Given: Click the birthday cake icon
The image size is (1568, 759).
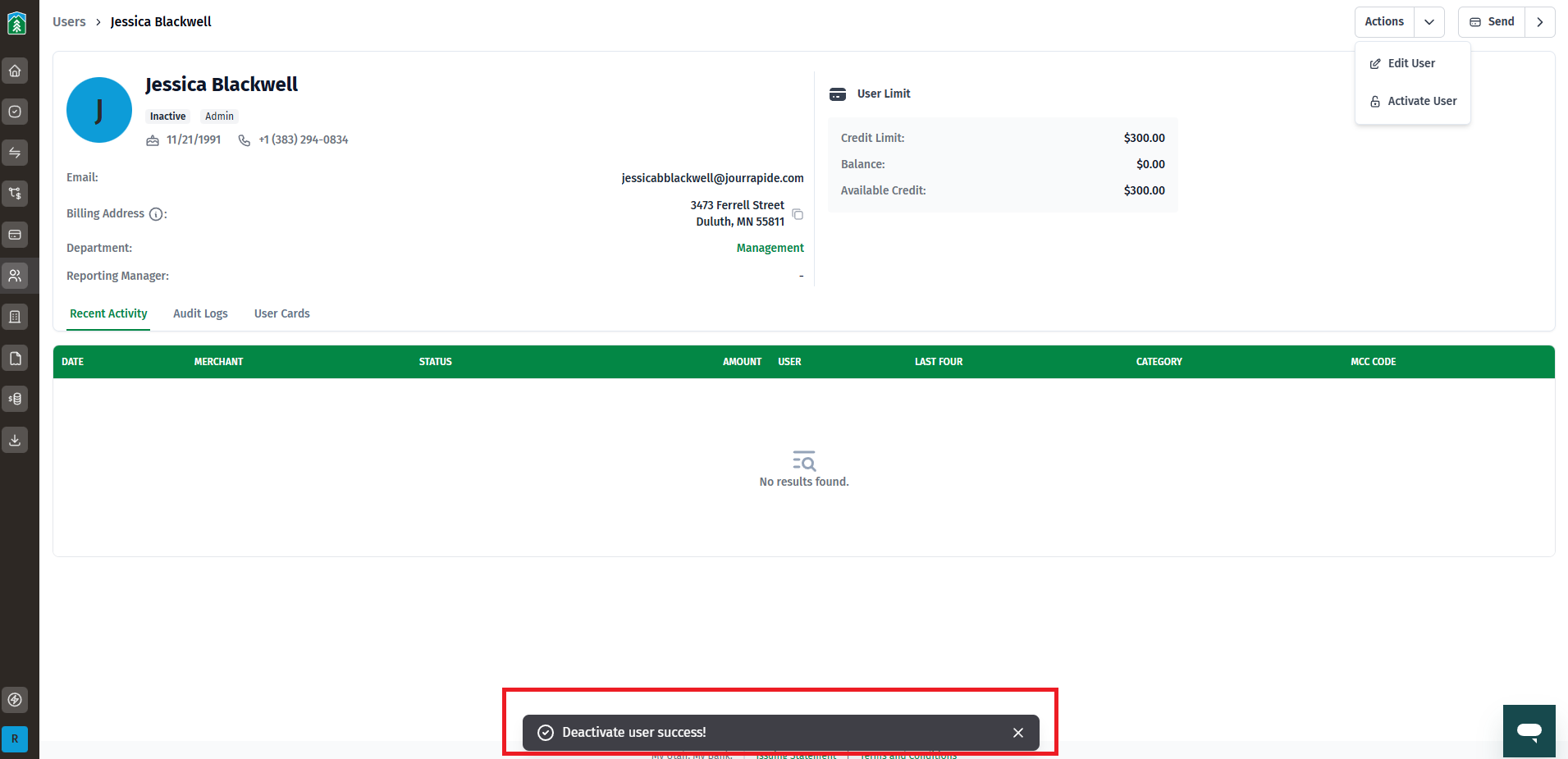Looking at the screenshot, I should (153, 140).
